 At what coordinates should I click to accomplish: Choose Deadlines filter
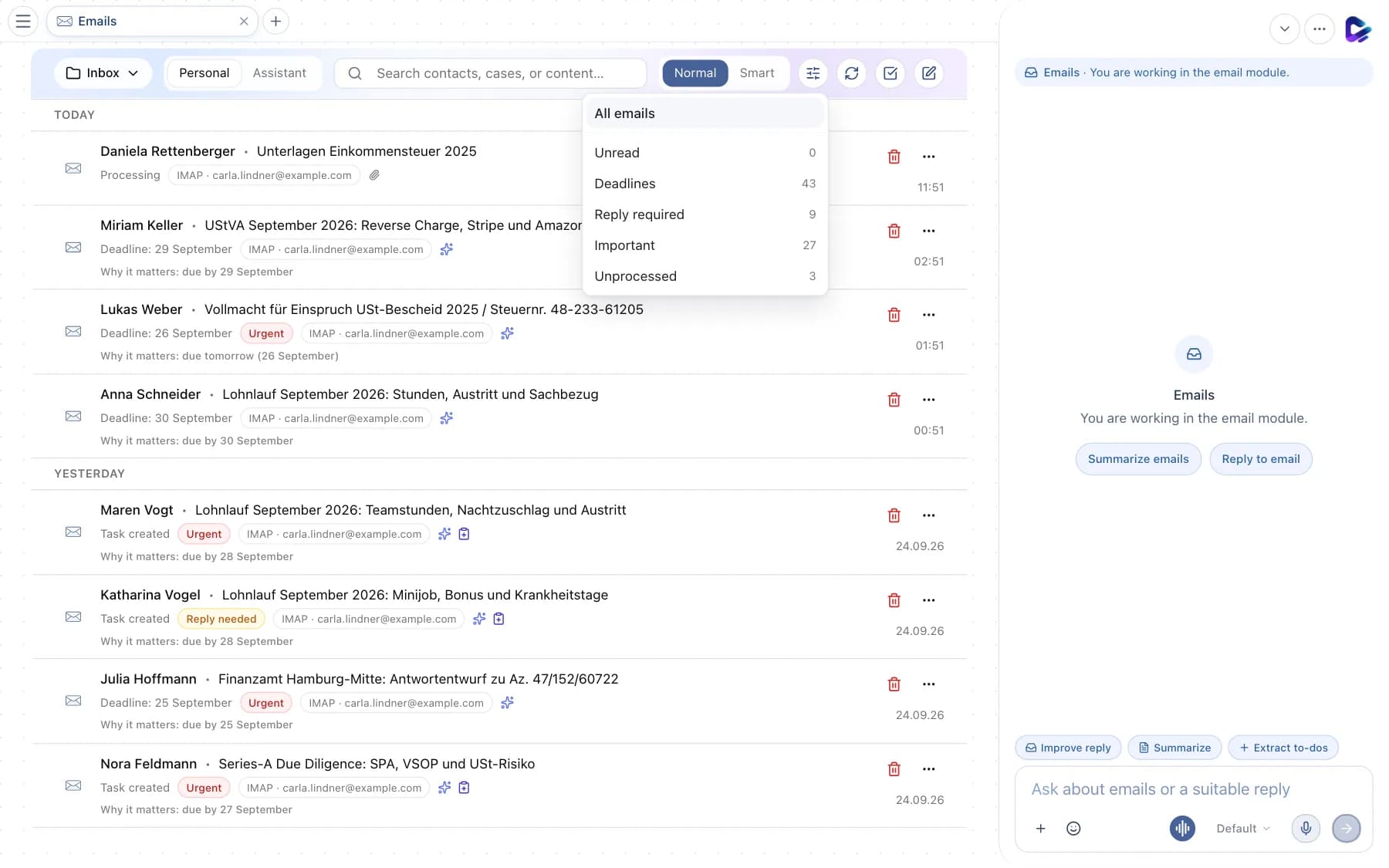click(x=705, y=184)
